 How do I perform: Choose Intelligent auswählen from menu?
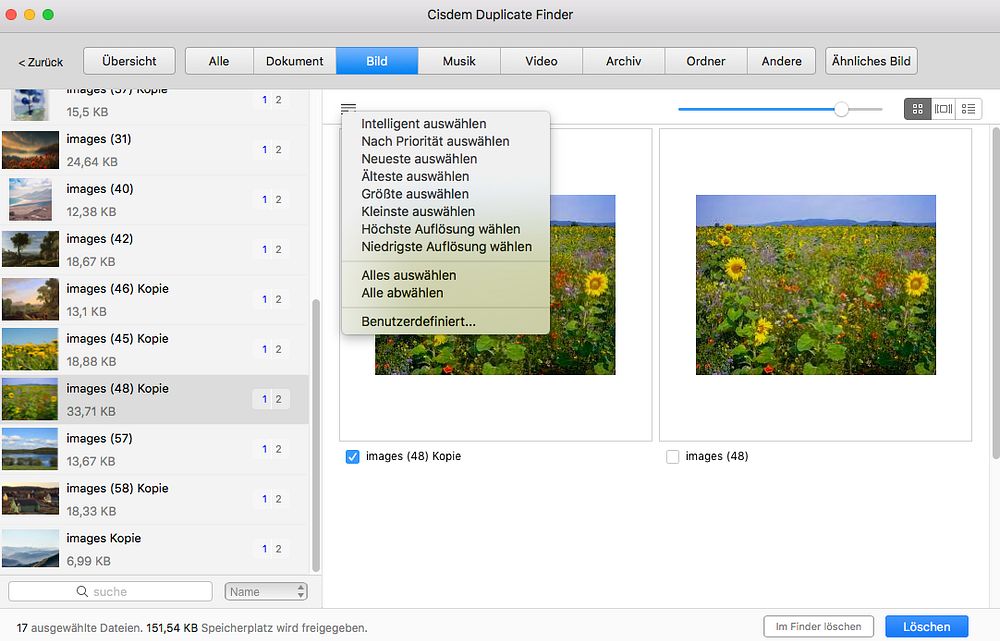coord(423,124)
